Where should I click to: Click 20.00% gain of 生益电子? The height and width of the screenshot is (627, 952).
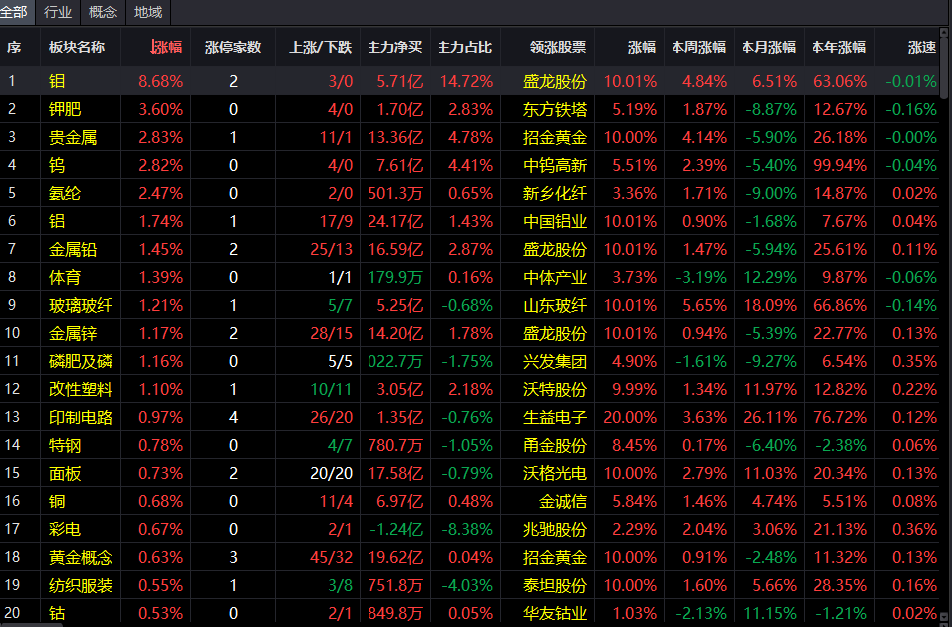[630, 417]
